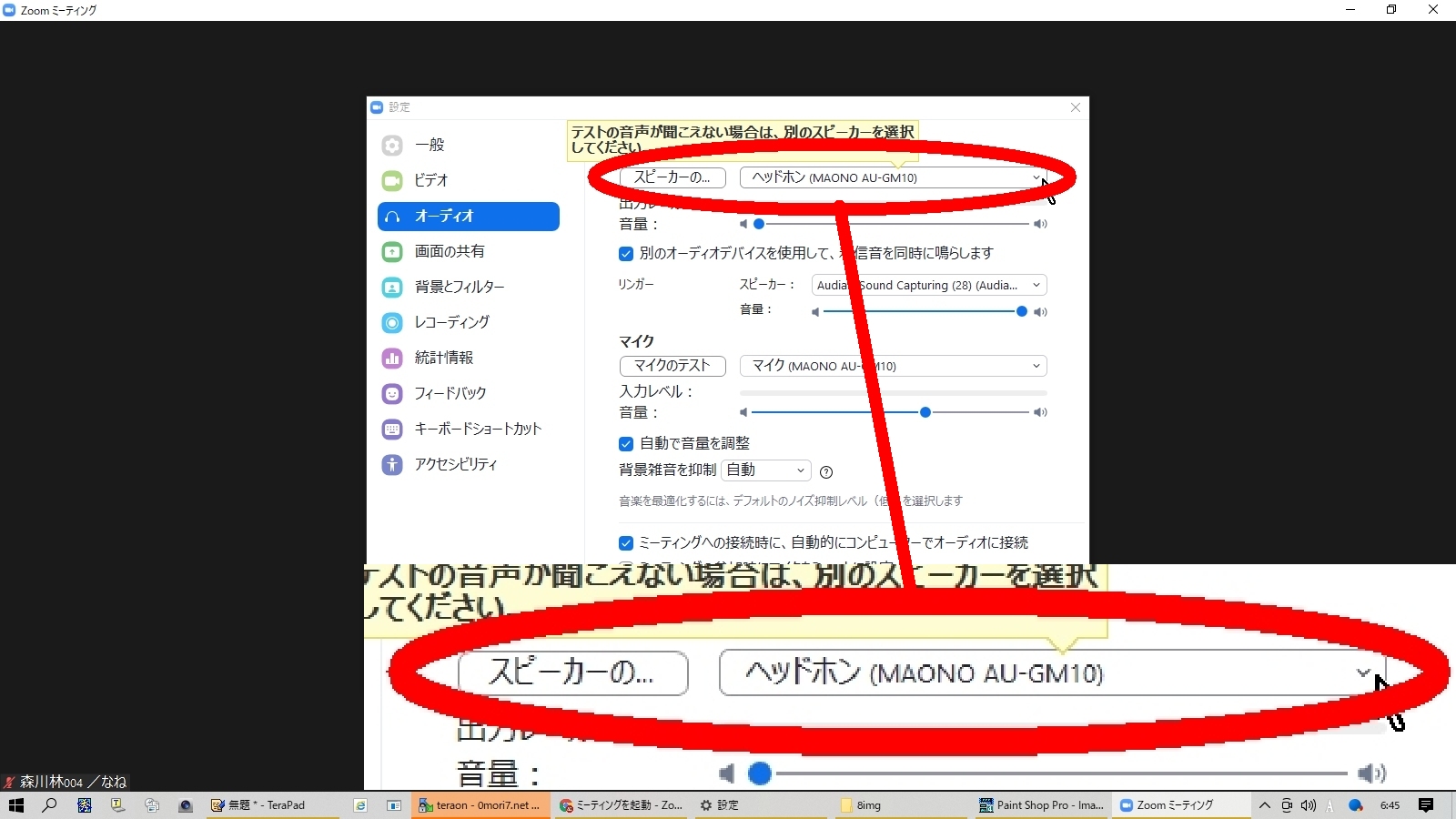Image resolution: width=1456 pixels, height=819 pixels.
Task: Click the loud-volume icon on output volume row
Action: pos(1040,224)
